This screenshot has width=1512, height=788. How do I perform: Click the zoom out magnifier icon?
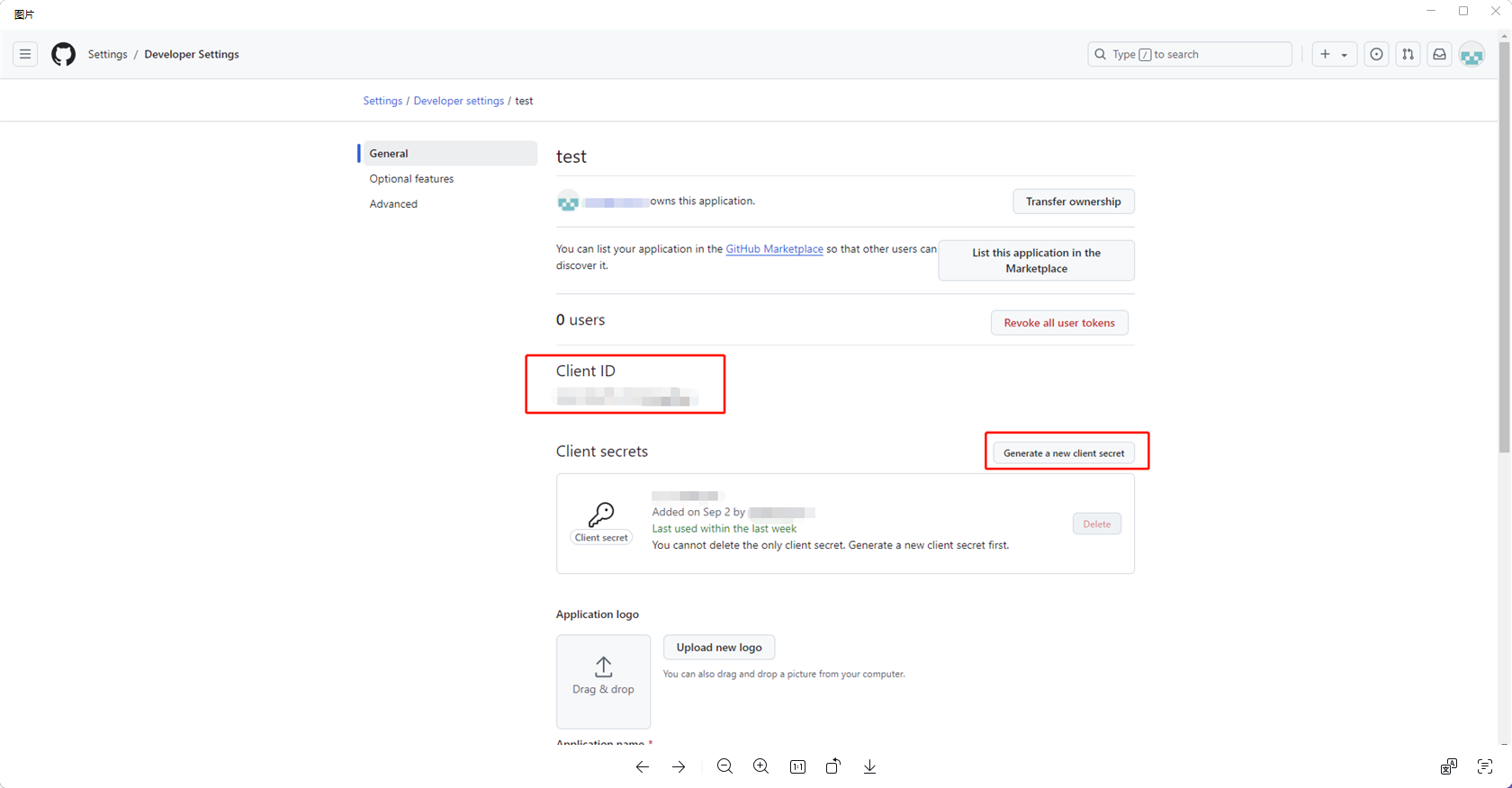pos(724,766)
